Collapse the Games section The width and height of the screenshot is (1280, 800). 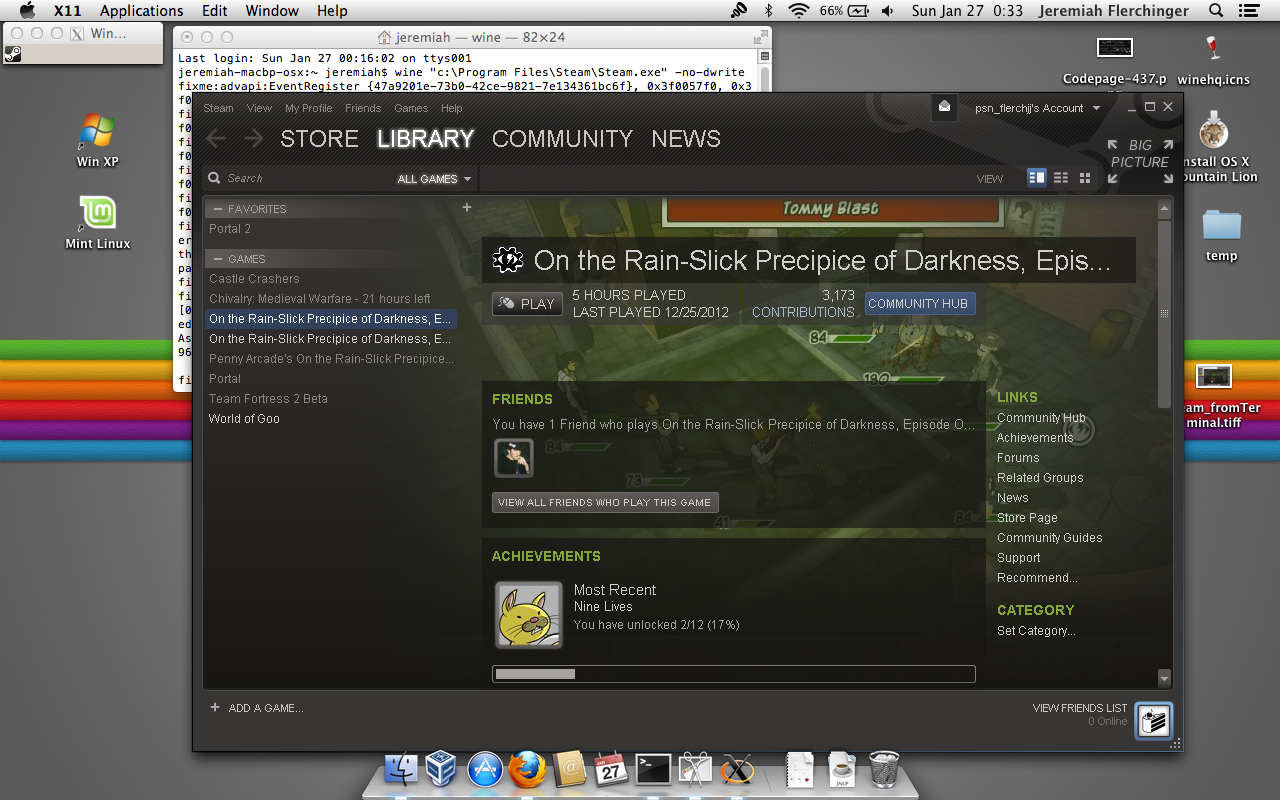point(218,259)
